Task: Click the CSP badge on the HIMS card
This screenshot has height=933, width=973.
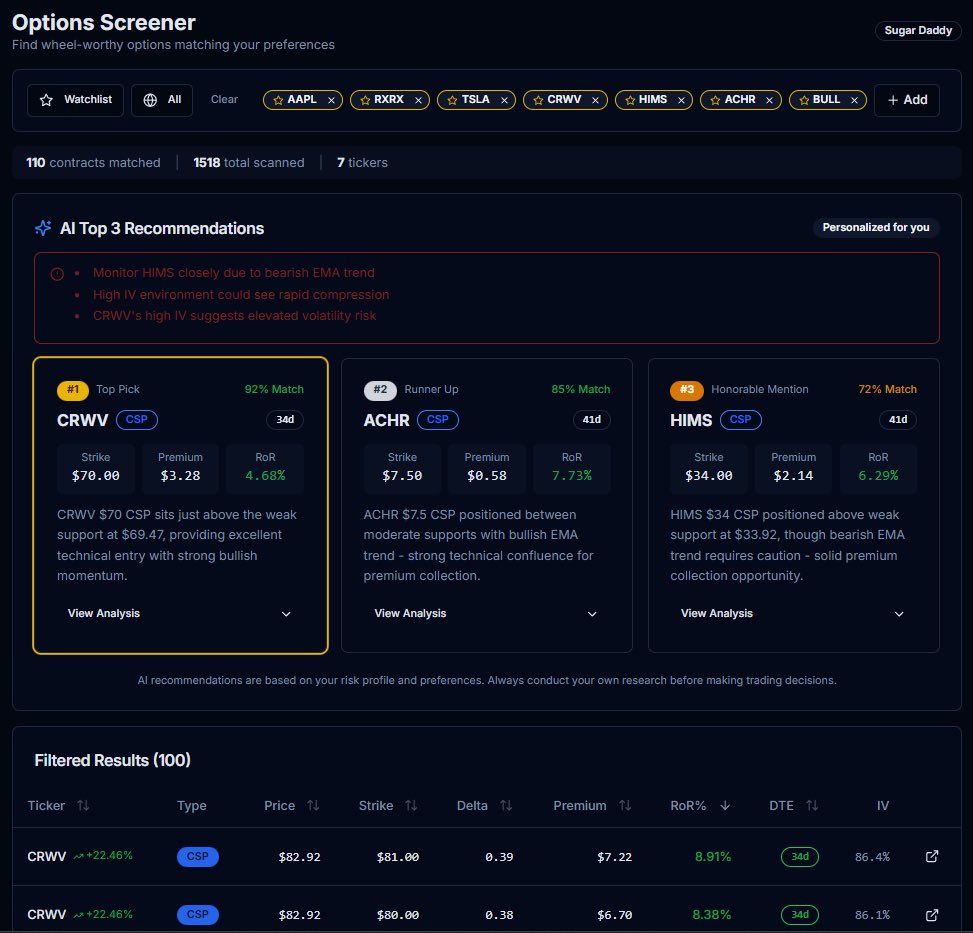Action: pos(740,420)
